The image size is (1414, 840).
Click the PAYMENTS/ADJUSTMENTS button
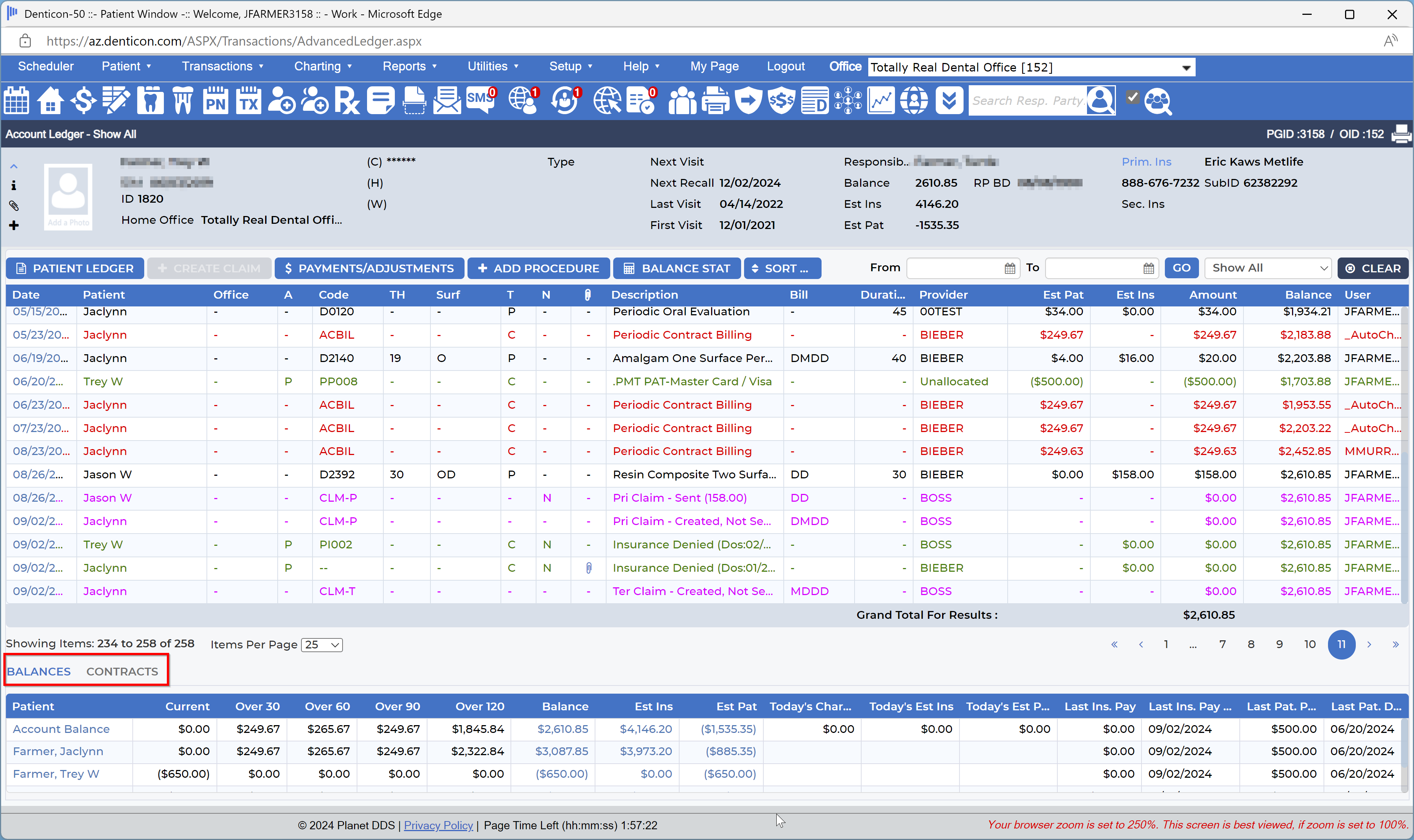369,268
